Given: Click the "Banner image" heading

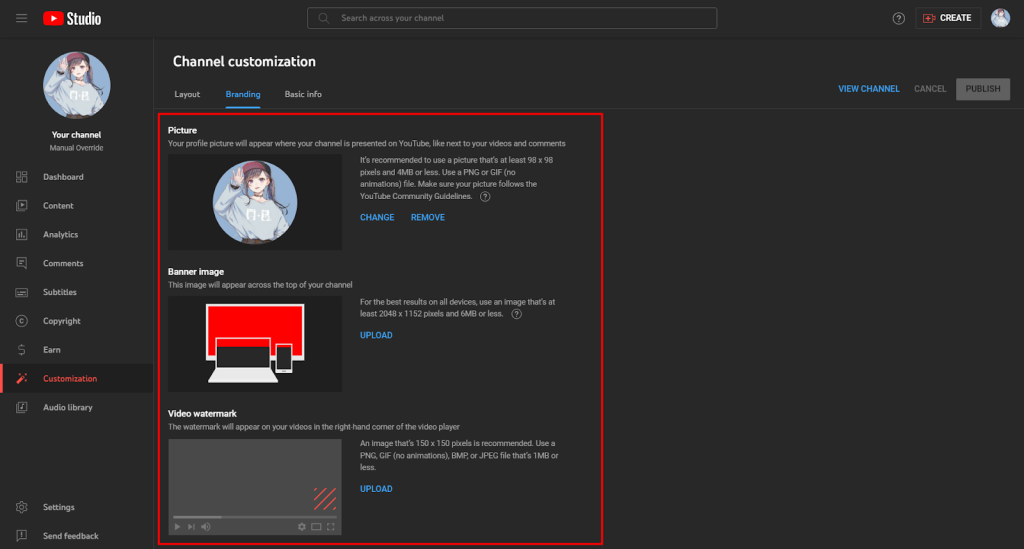Looking at the screenshot, I should click(196, 272).
